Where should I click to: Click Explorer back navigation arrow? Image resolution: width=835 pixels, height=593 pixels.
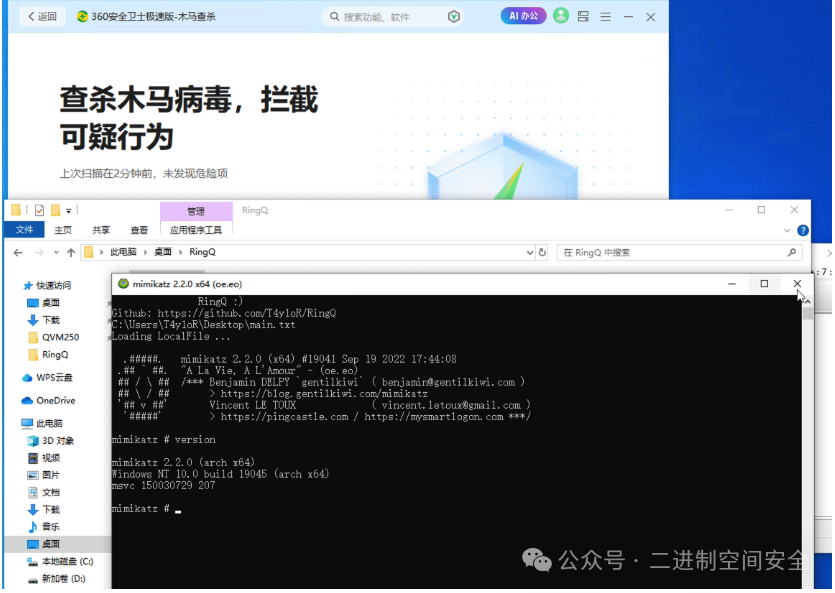[x=18, y=252]
